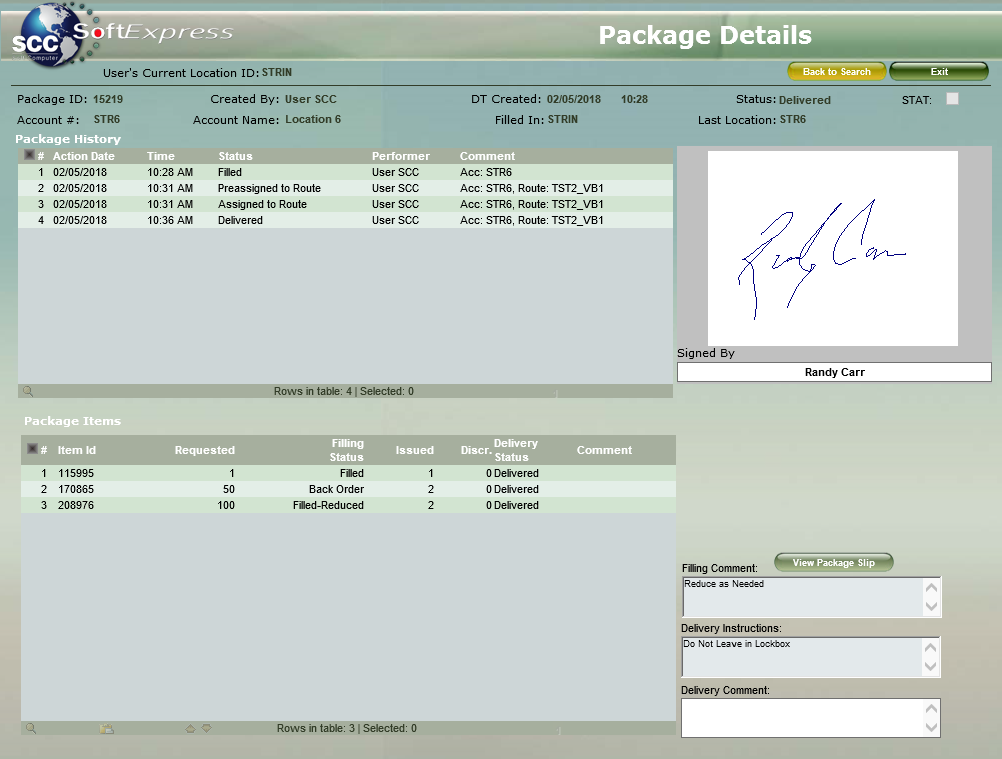
Task: Click inside the Delivery Comment text field
Action: (x=800, y=717)
